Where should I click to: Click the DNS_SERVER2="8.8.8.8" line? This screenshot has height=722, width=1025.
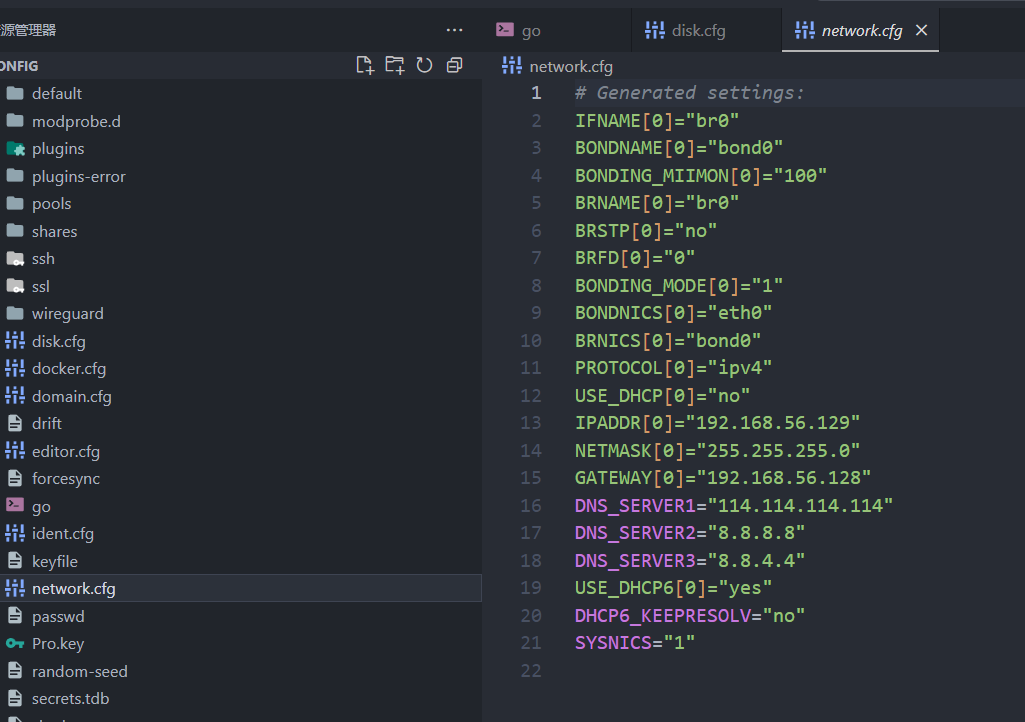point(690,533)
